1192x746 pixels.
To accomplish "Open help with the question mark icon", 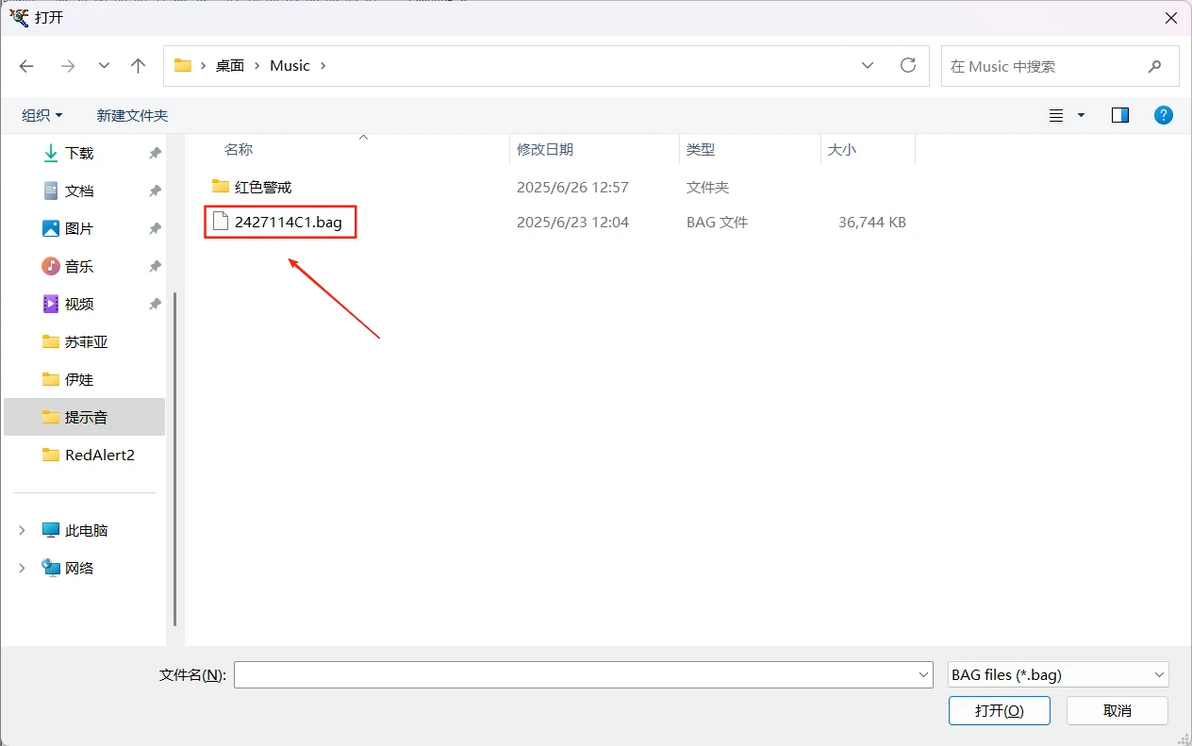I will click(1163, 115).
